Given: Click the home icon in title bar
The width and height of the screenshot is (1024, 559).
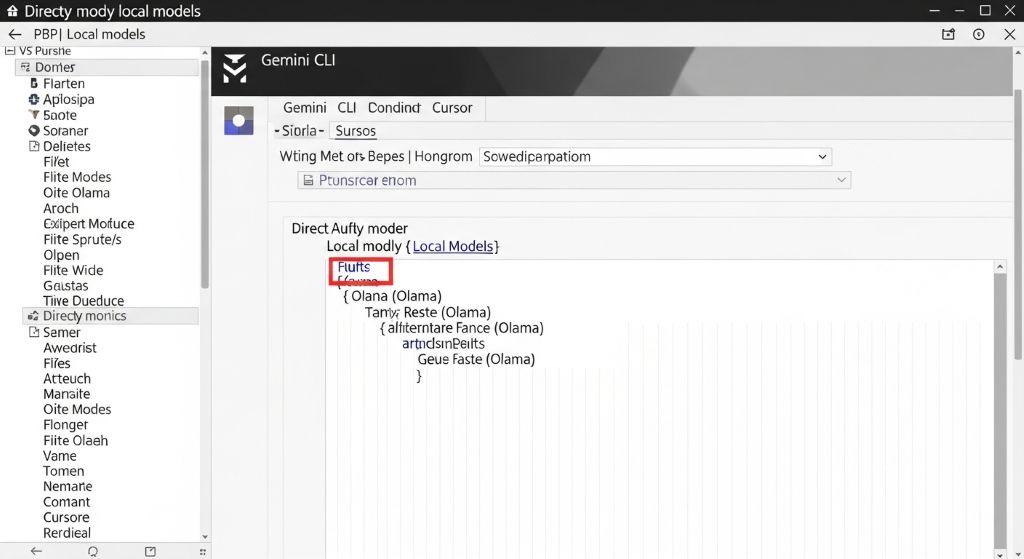Looking at the screenshot, I should point(12,11).
